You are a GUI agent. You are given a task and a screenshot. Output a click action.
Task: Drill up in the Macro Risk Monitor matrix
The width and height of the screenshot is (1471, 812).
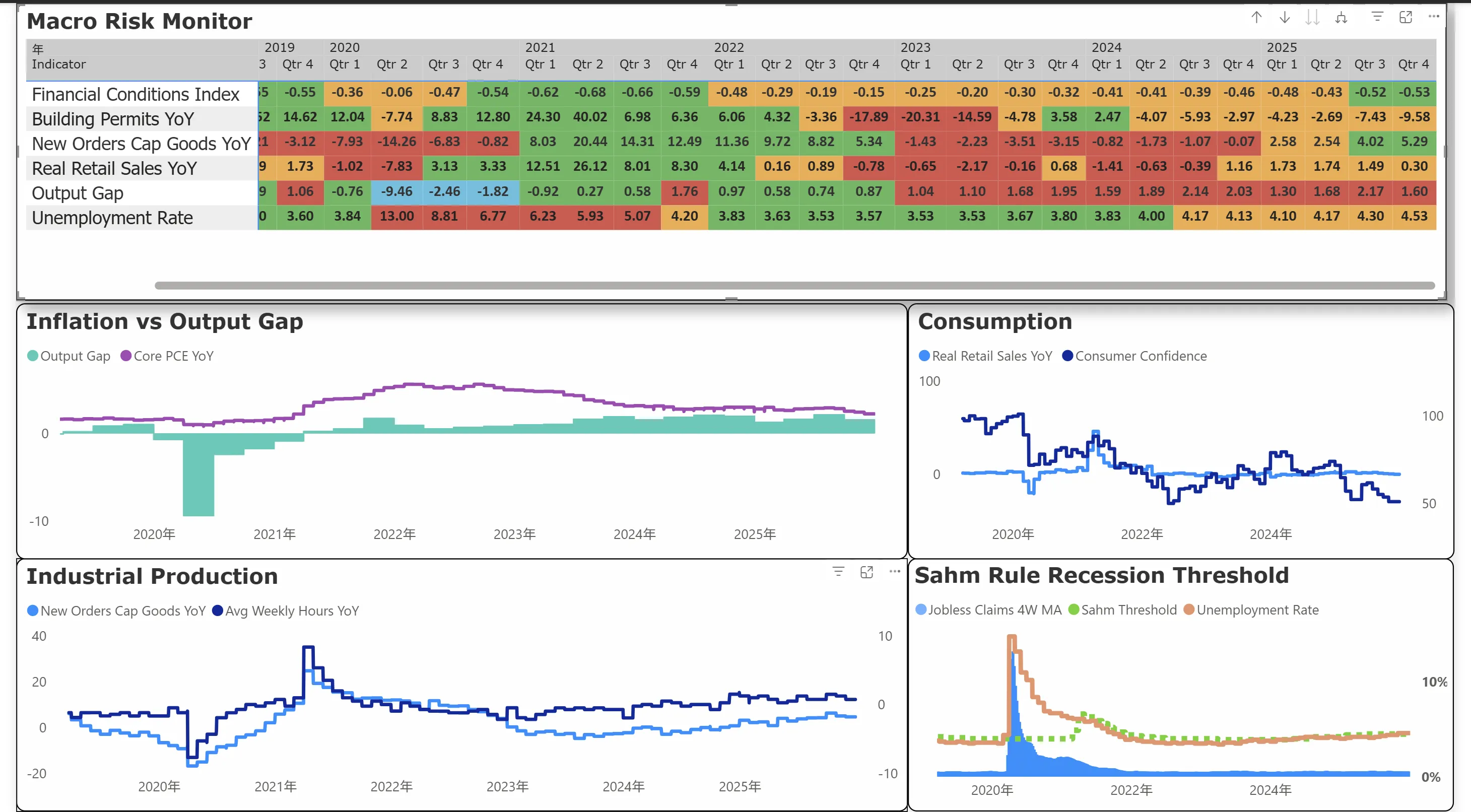(1256, 17)
